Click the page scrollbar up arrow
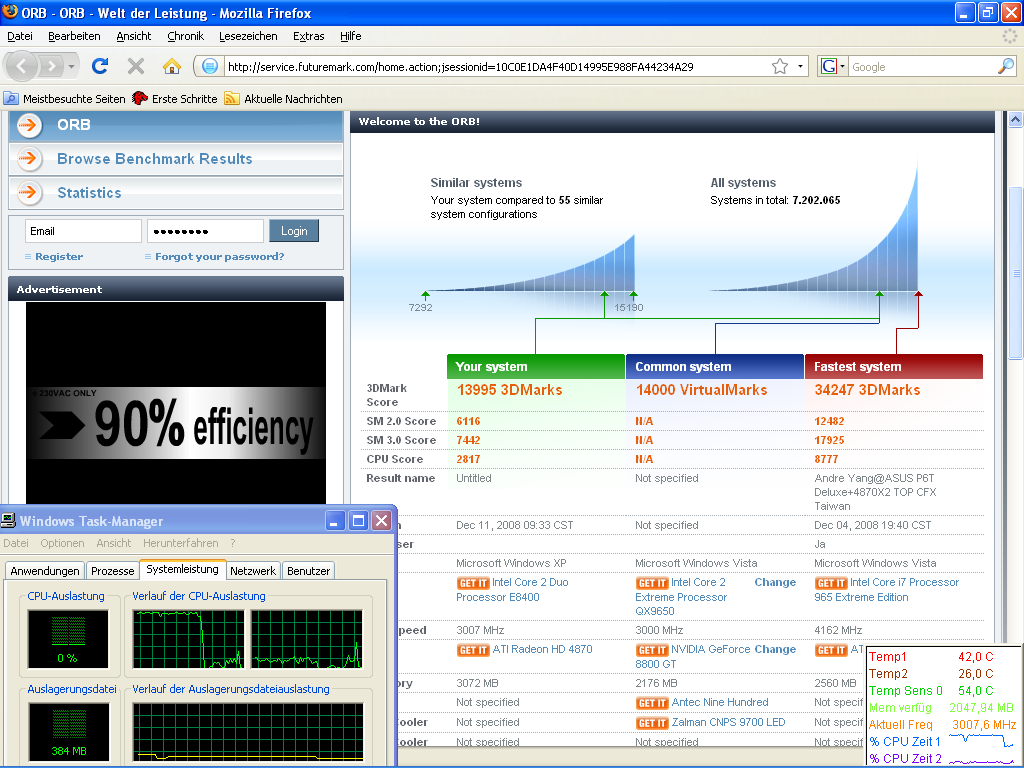 (1016, 120)
